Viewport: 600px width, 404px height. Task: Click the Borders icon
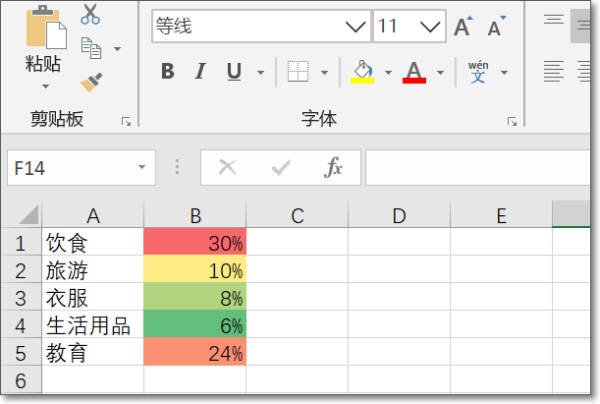298,72
